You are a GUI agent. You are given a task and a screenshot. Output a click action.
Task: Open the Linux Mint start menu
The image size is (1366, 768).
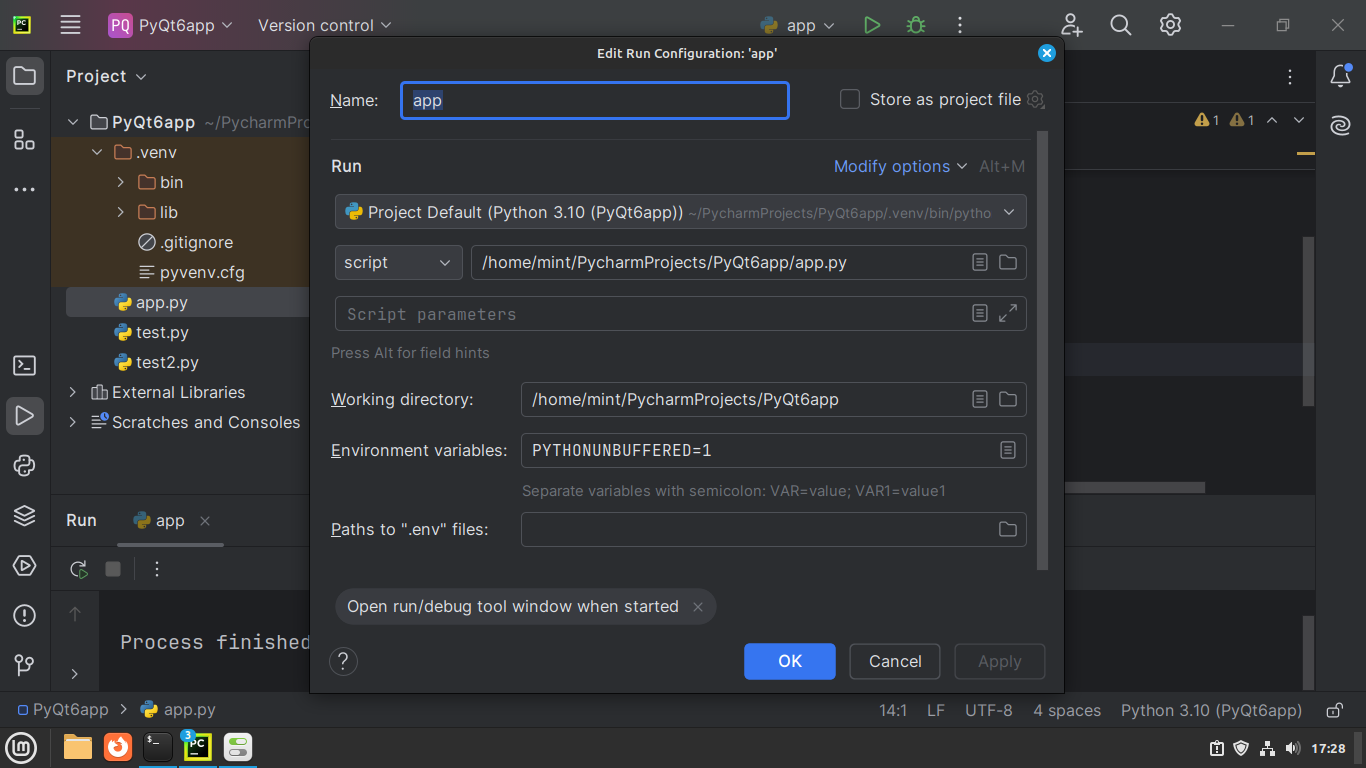tap(22, 747)
